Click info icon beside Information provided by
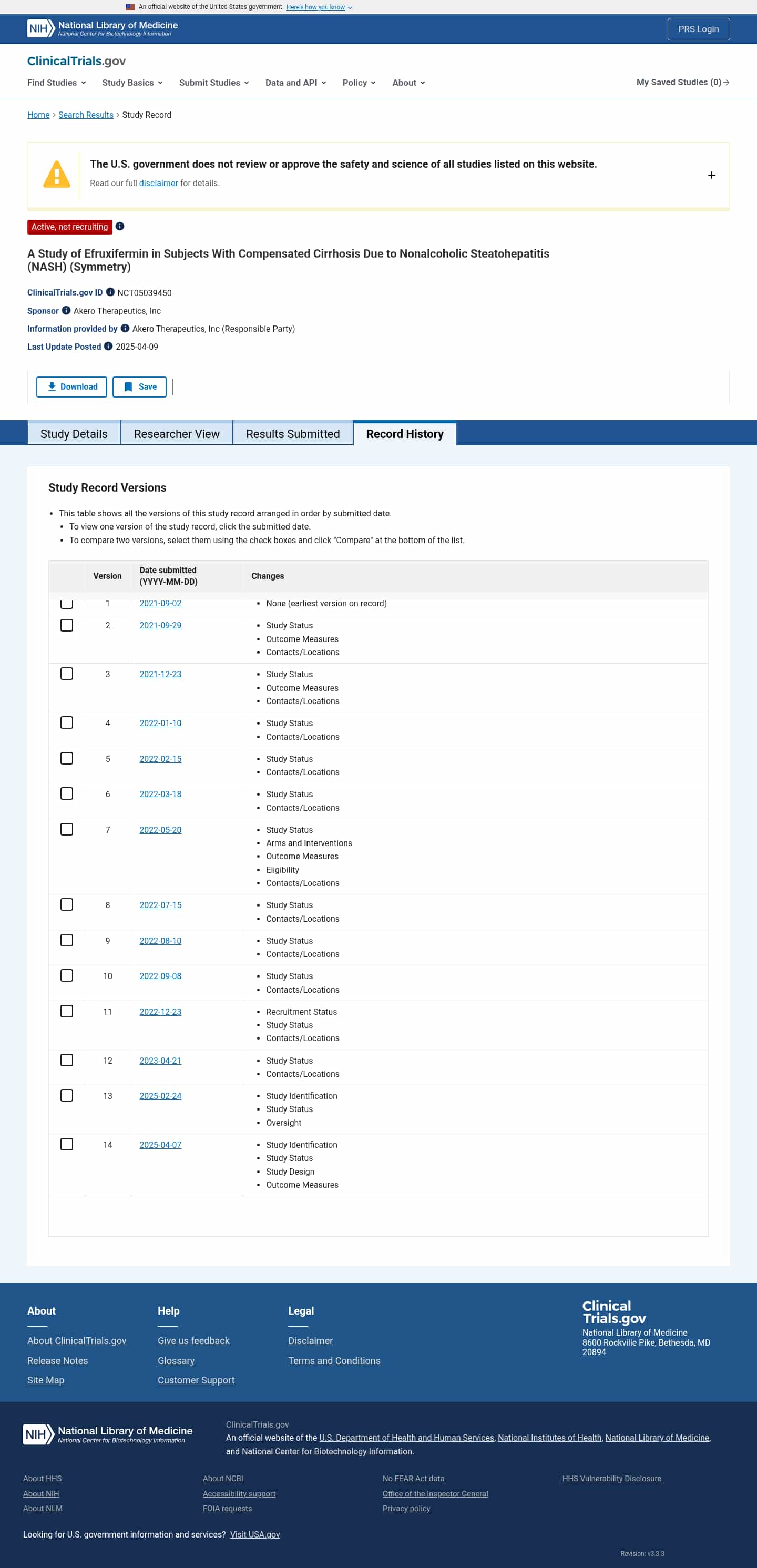The height and width of the screenshot is (1568, 757). pos(125,328)
